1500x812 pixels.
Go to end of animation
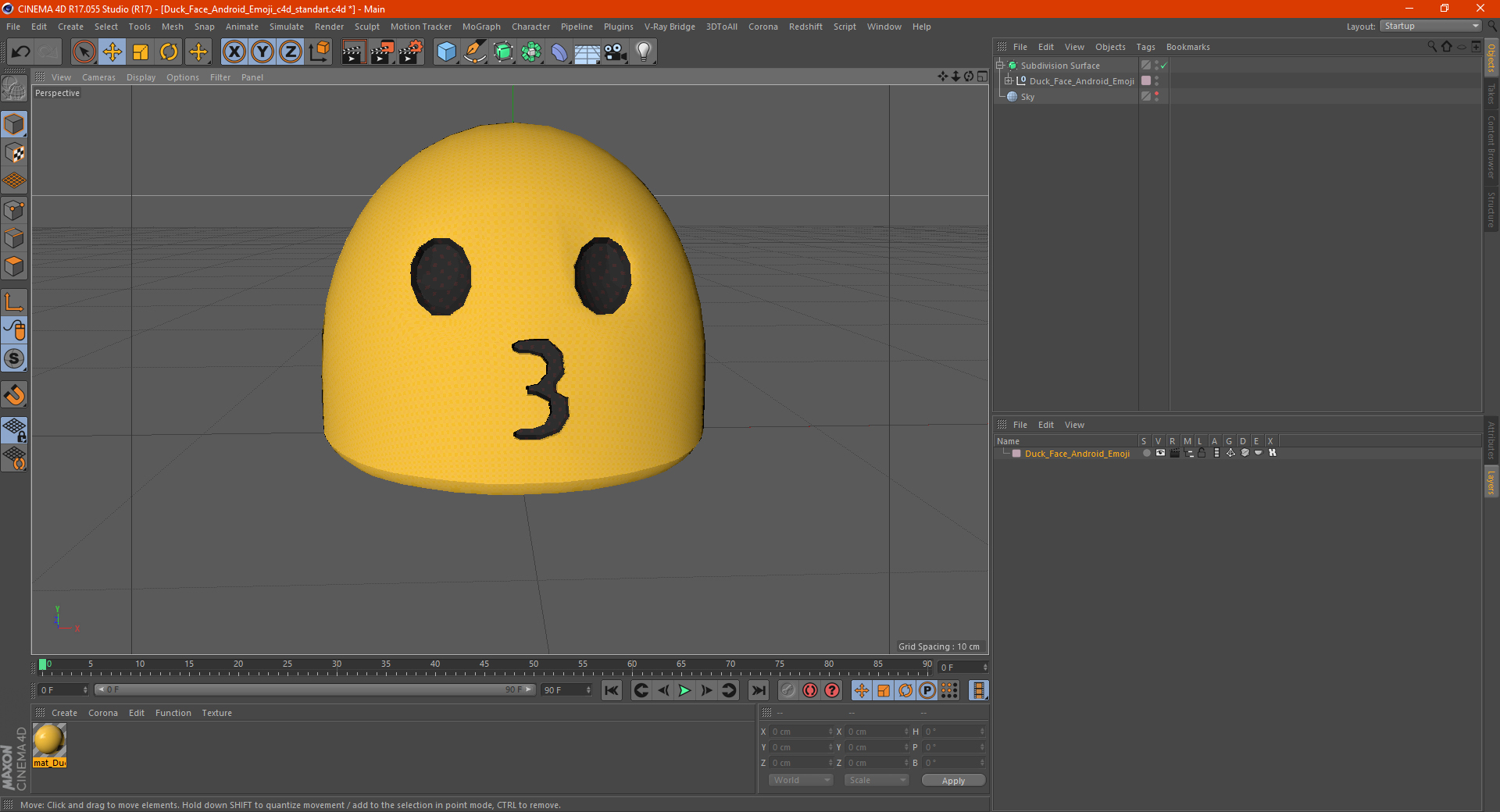tap(758, 690)
